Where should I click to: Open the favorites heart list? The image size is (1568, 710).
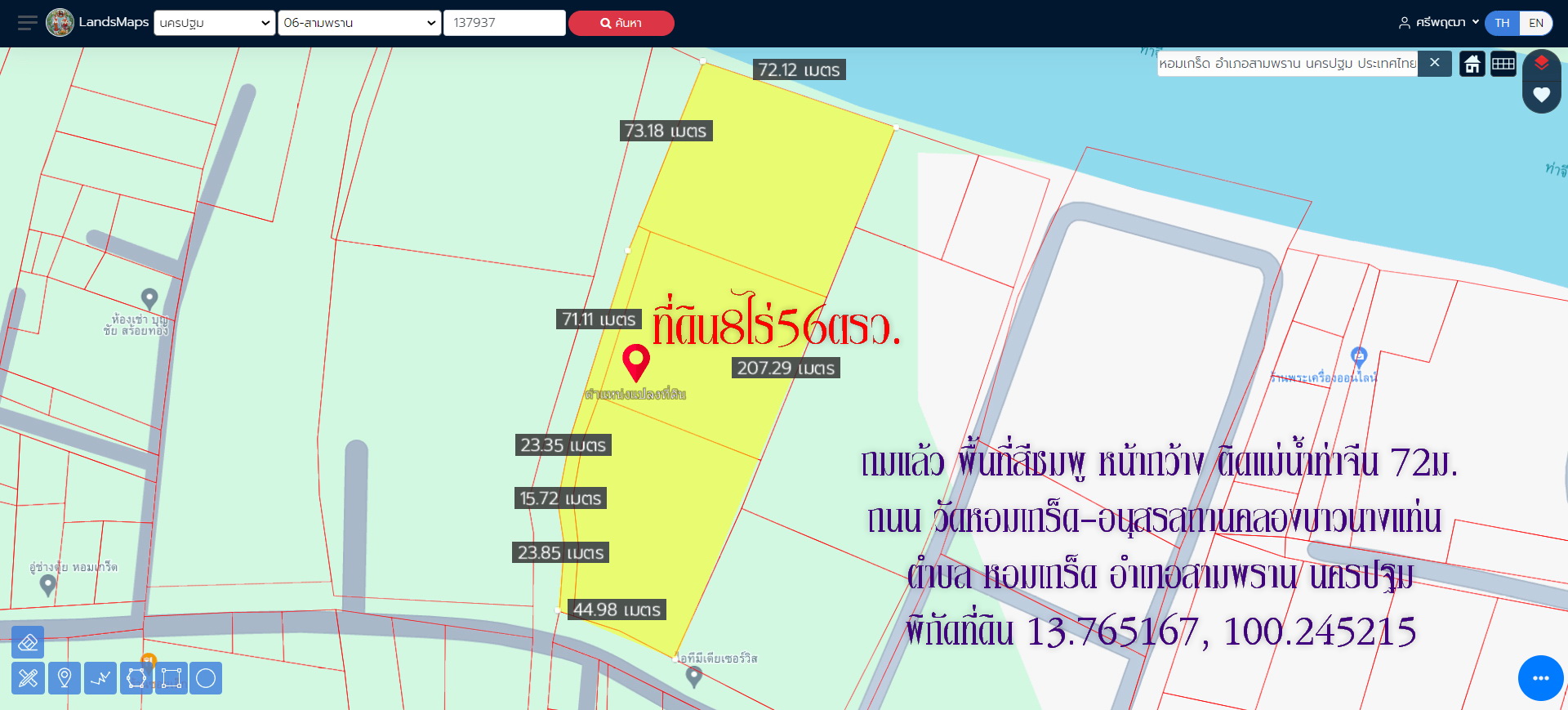pyautogui.click(x=1541, y=95)
